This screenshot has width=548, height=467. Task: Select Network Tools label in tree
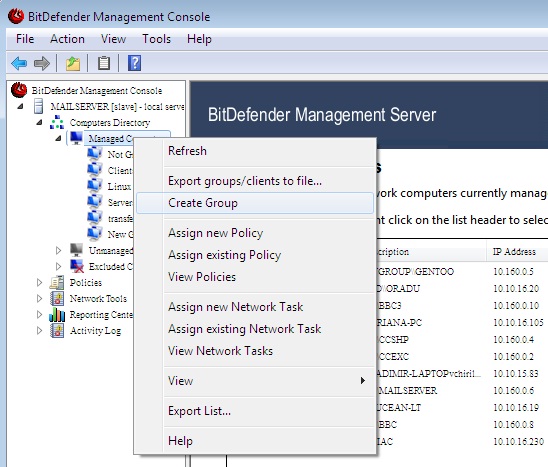click(98, 298)
